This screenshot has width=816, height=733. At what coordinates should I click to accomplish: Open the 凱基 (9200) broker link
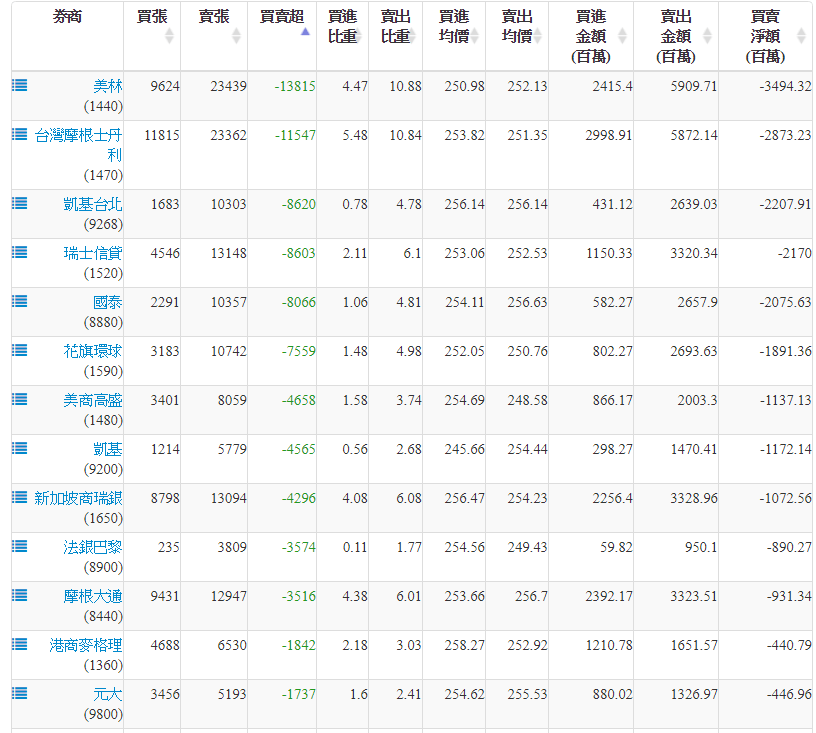click(x=107, y=449)
